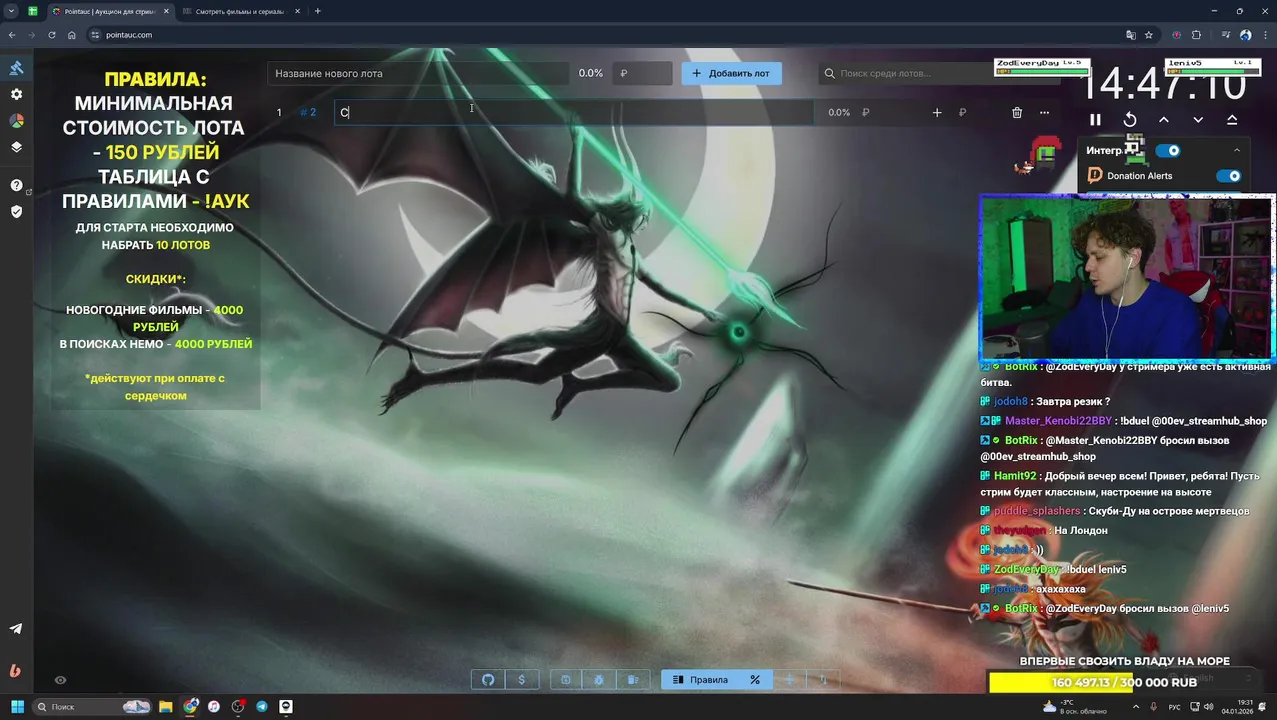Click the # 2 lot number label
This screenshot has height=720, width=1277.
pyautogui.click(x=308, y=112)
